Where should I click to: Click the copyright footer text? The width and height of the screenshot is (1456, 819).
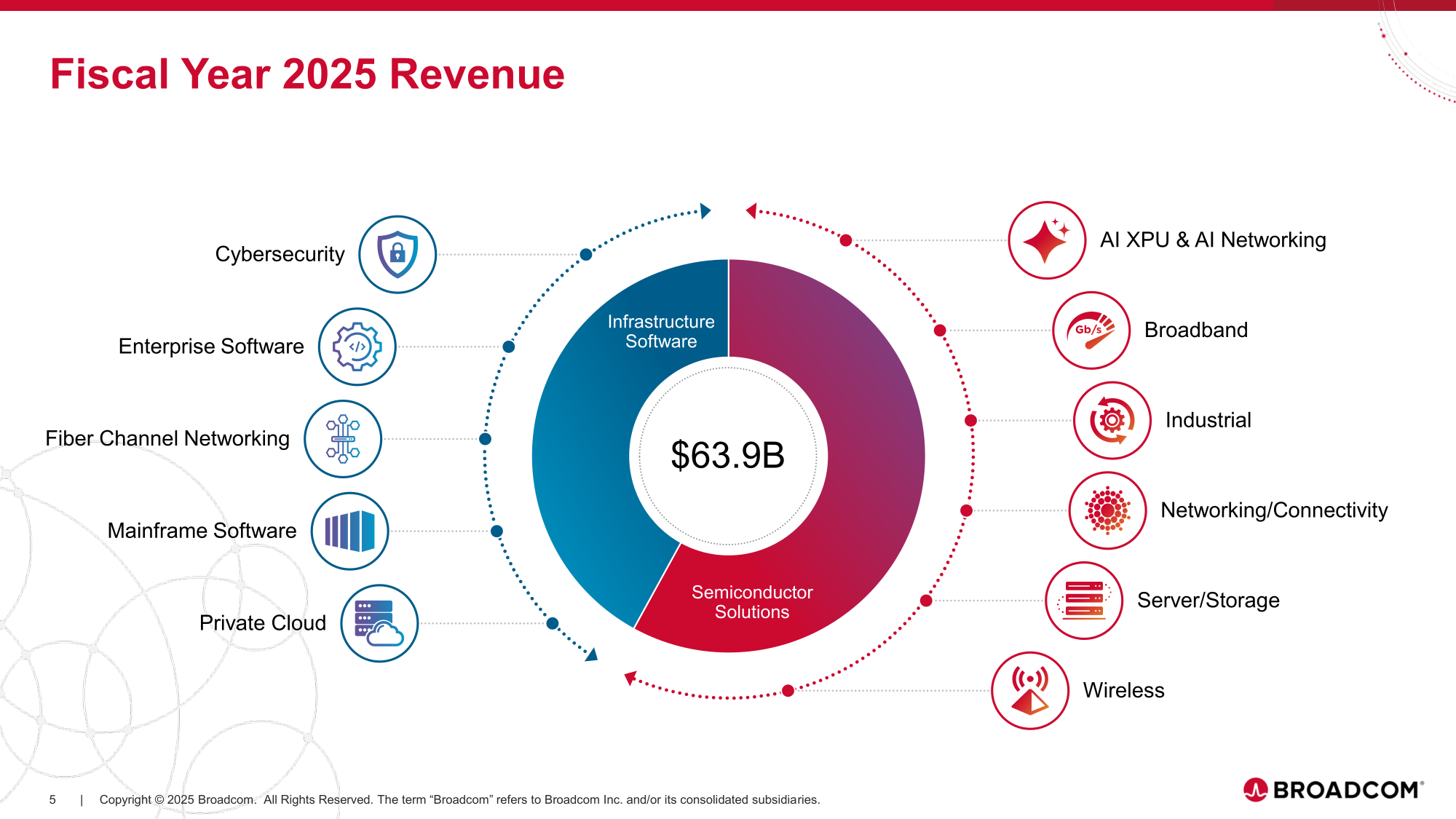tap(459, 799)
